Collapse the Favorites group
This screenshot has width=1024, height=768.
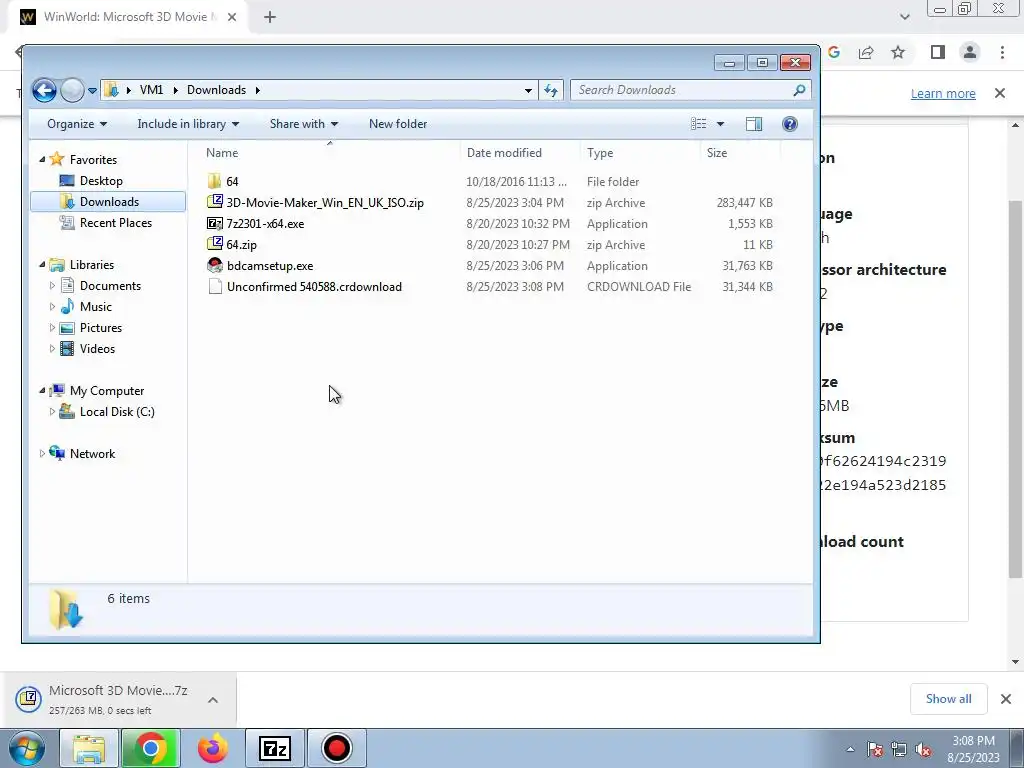pos(42,159)
